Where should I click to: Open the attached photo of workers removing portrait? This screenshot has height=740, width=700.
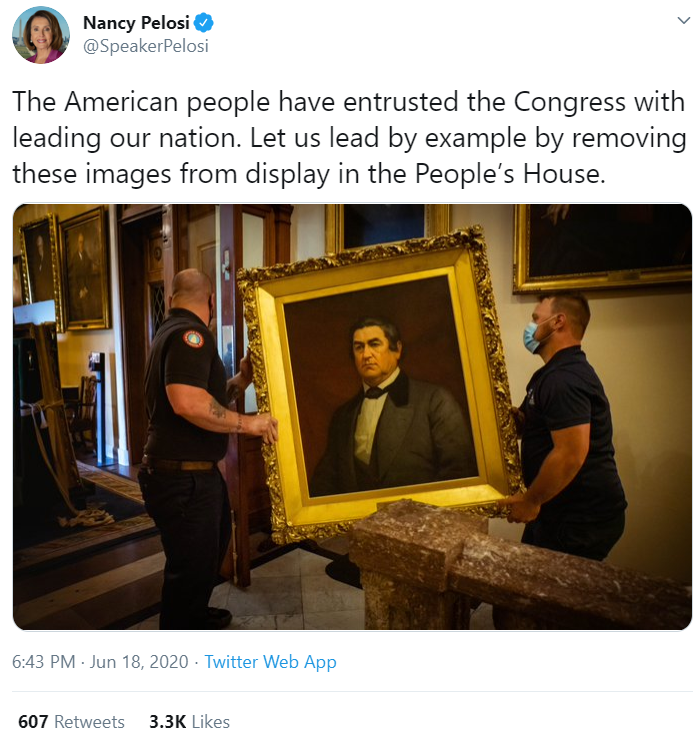(352, 417)
